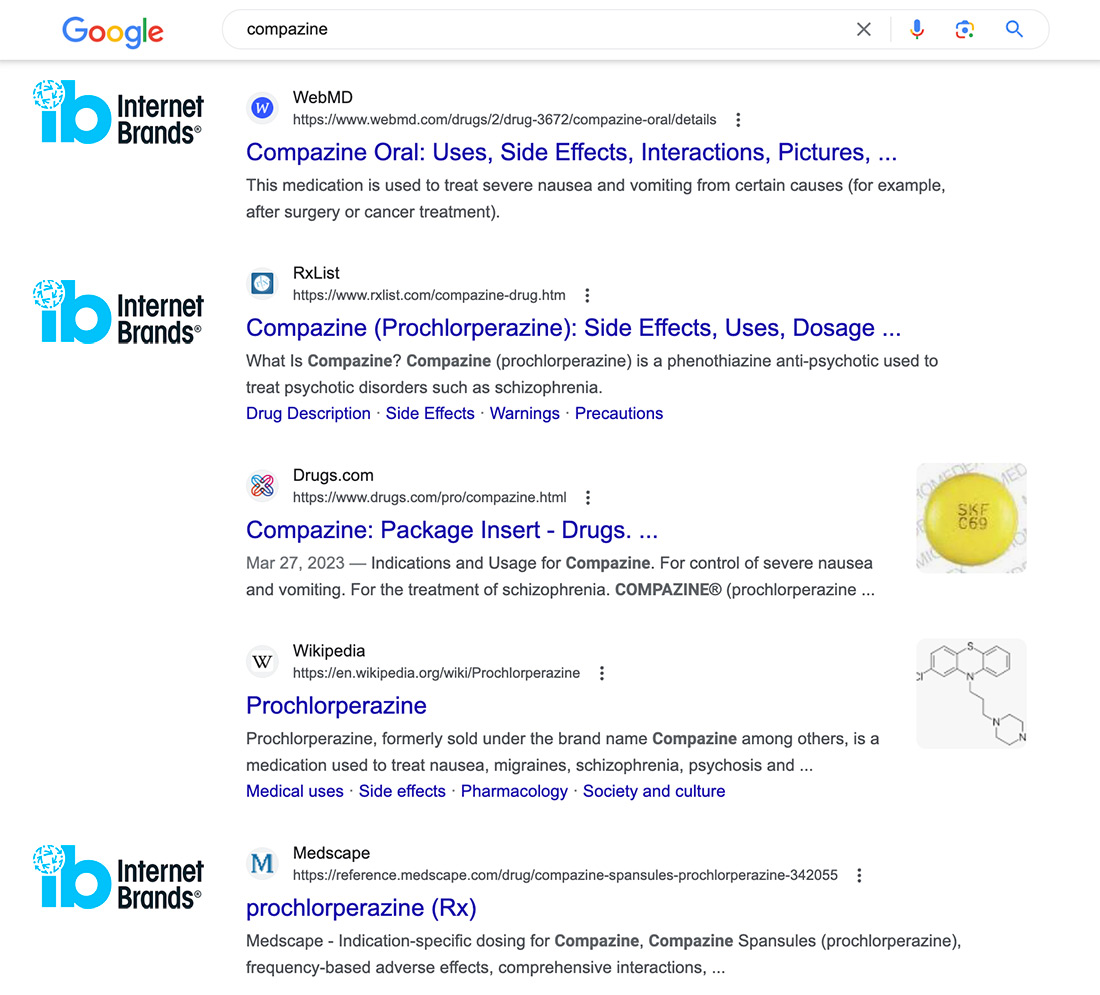The height and width of the screenshot is (995, 1100).
Task: Open the "Society and culture" sitelink
Action: (x=654, y=791)
